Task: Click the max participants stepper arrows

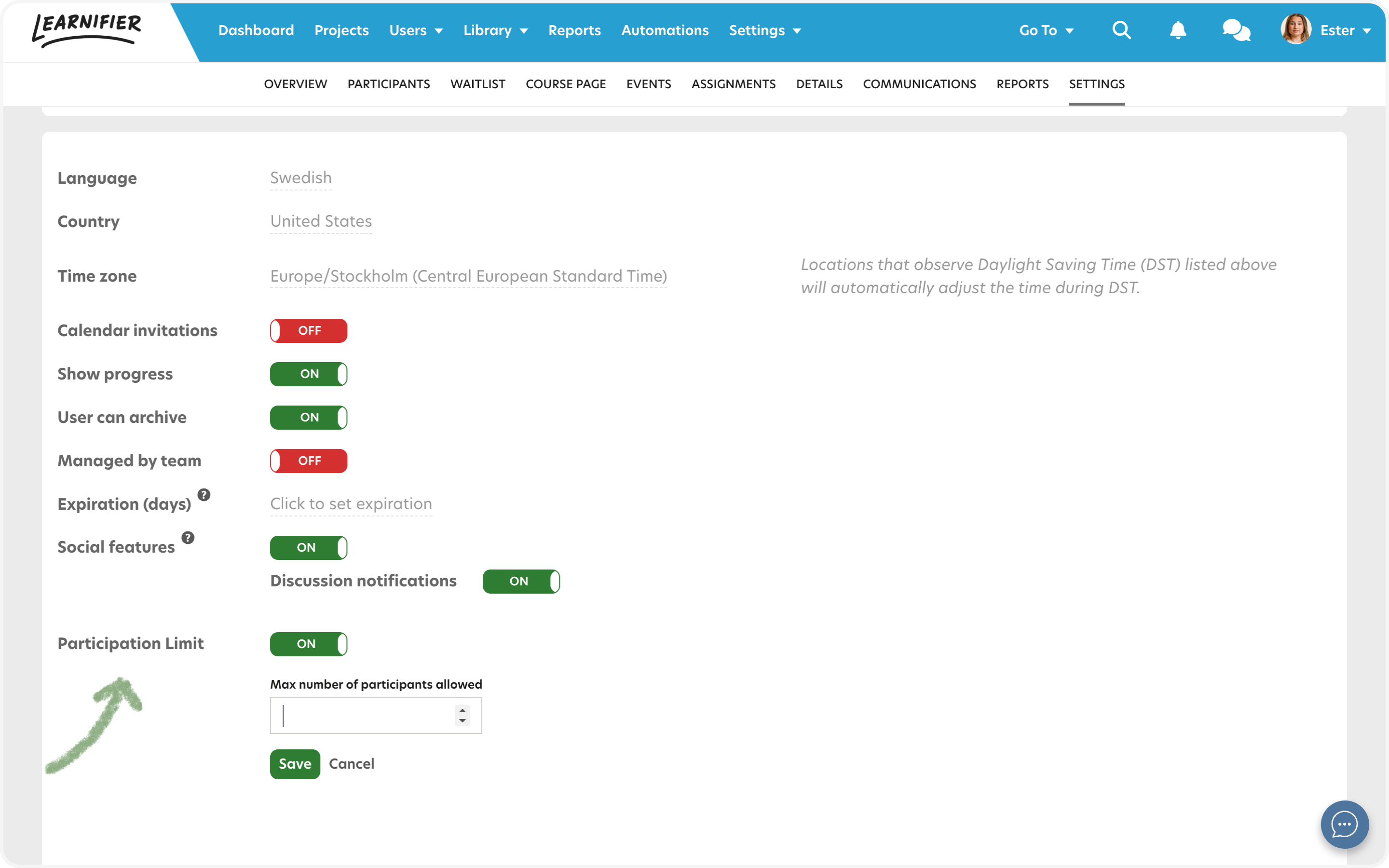Action: (463, 715)
